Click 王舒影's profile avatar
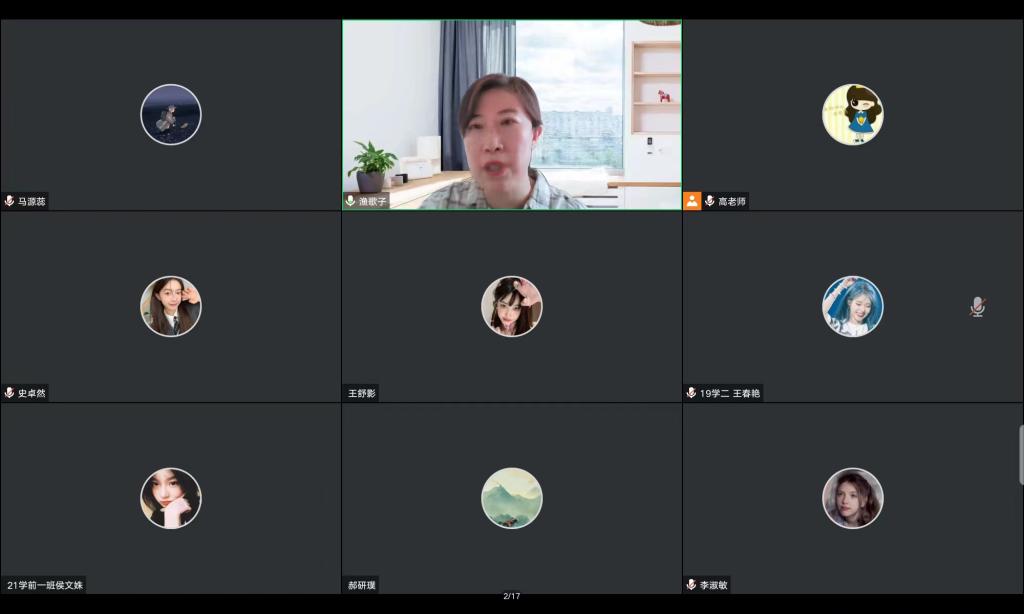This screenshot has height=614, width=1024. (x=511, y=306)
